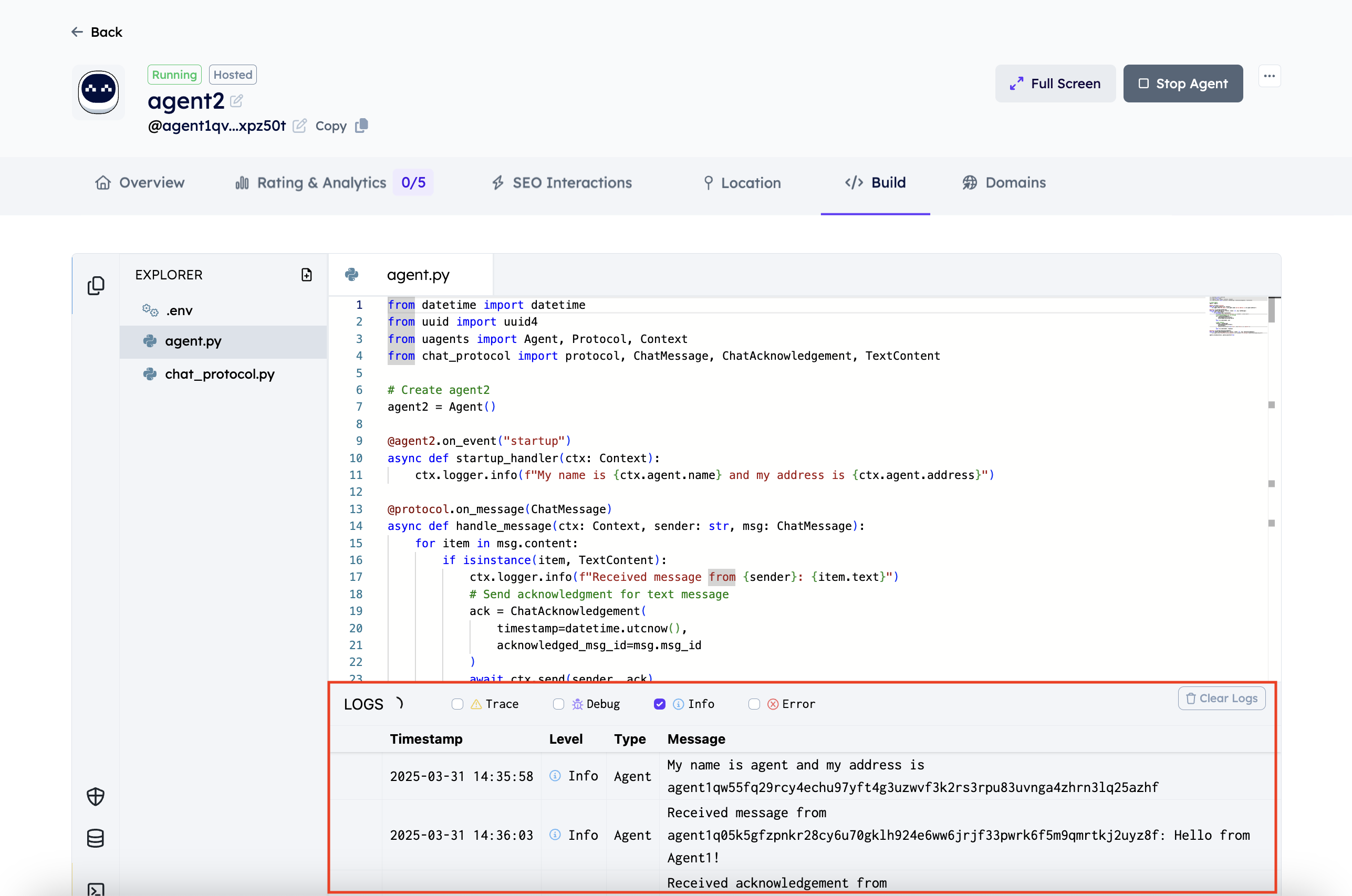Switch to the Rating & Analytics tab
The height and width of the screenshot is (896, 1352).
point(321,183)
